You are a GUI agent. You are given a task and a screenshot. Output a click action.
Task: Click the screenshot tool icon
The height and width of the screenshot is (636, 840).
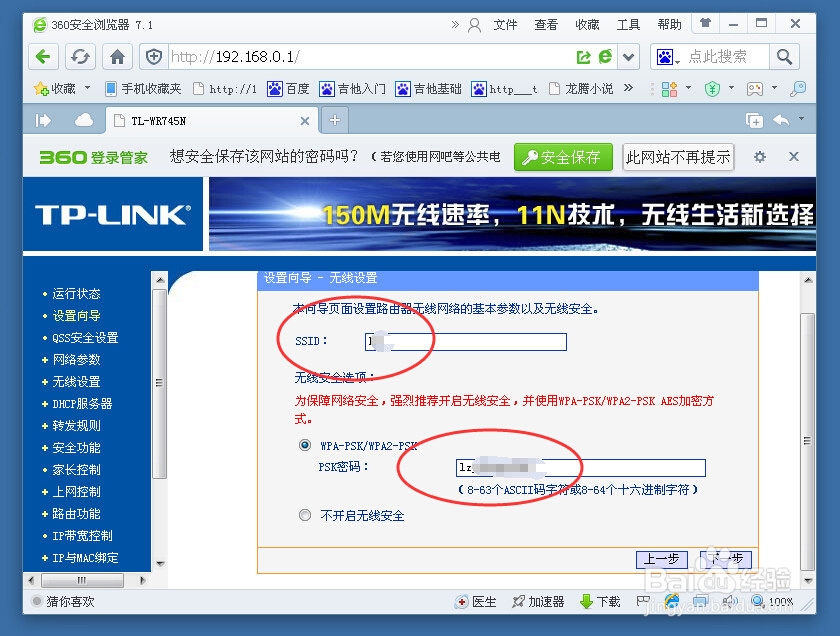(x=755, y=88)
